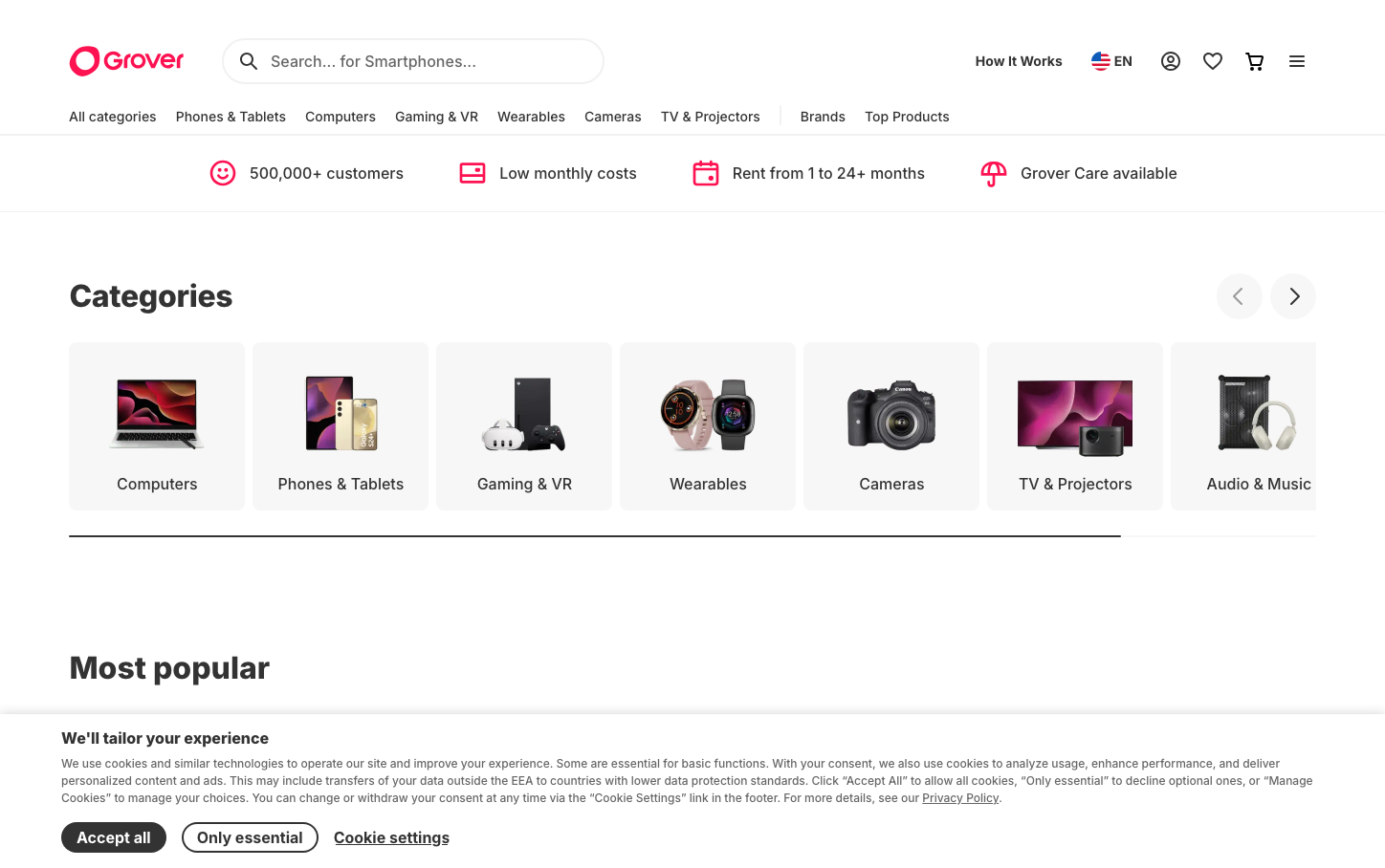The height and width of the screenshot is (868, 1385).
Task: Open the hamburger menu icon
Action: (x=1296, y=61)
